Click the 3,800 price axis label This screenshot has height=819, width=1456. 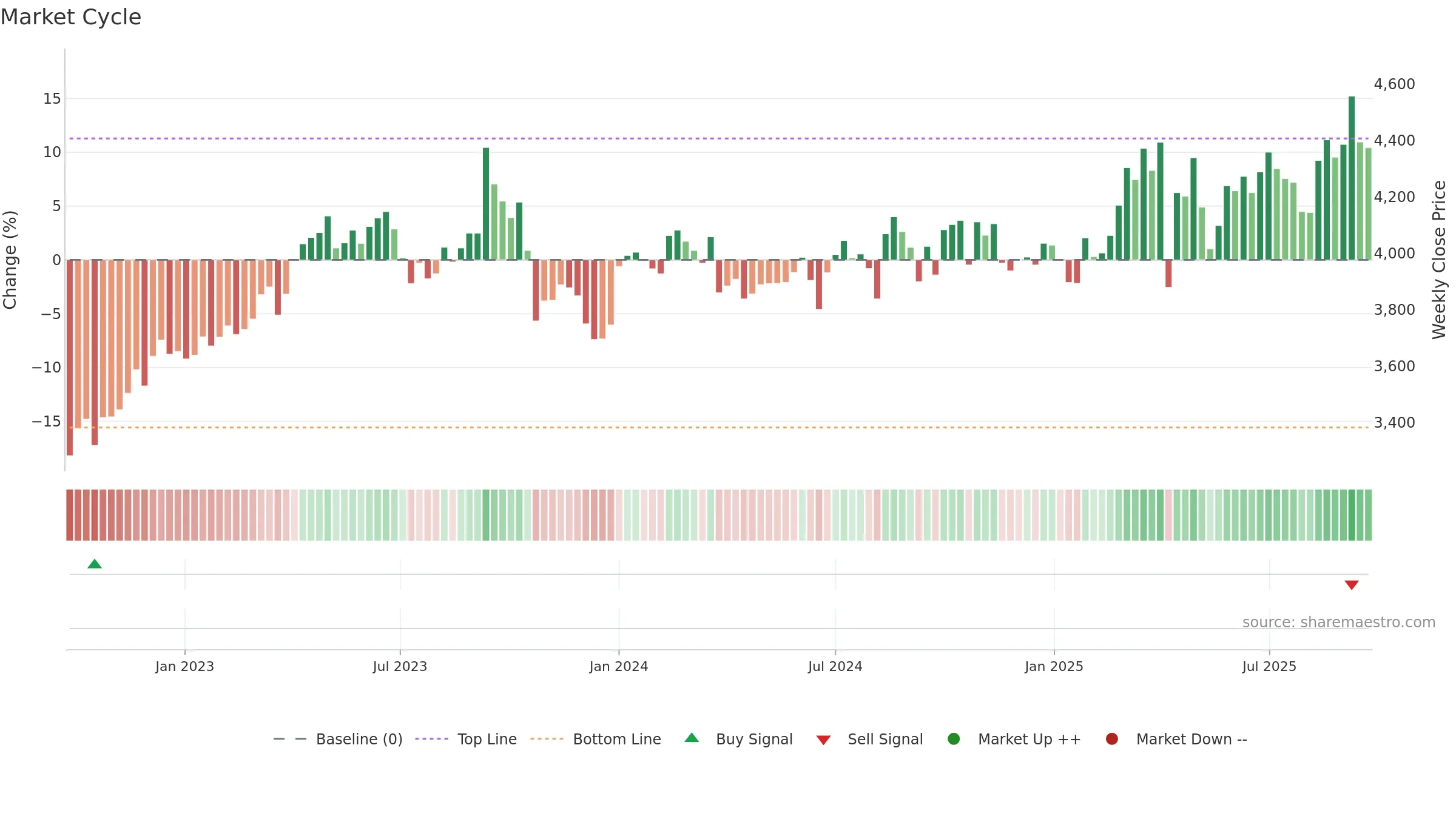click(1394, 310)
